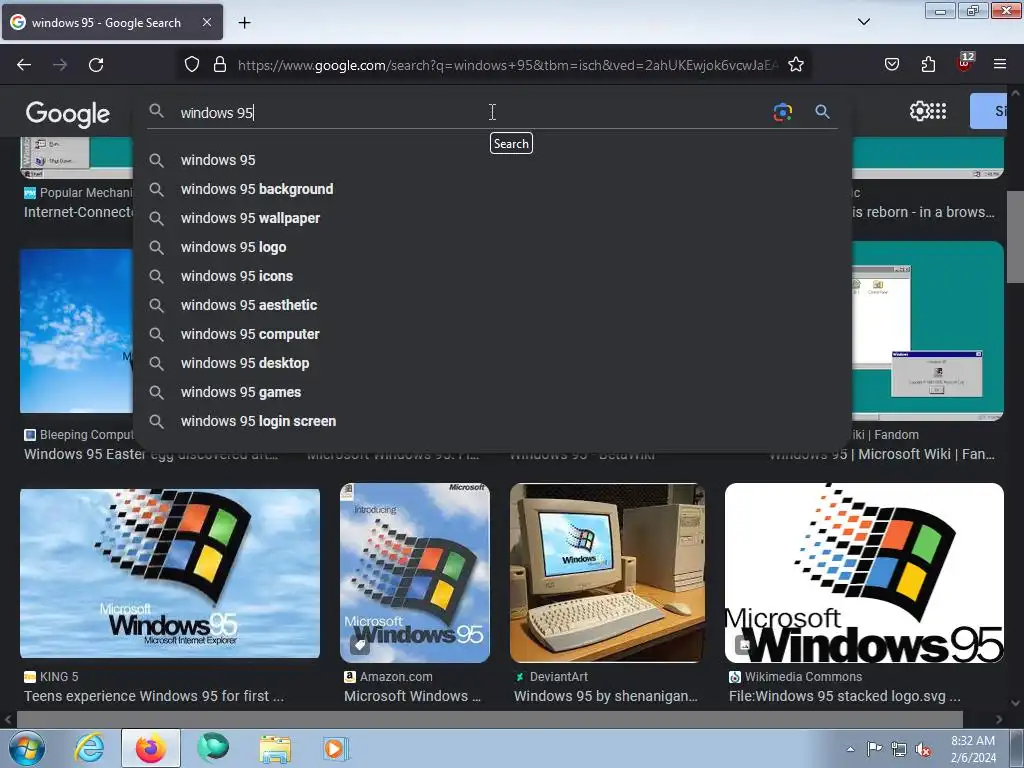The height and width of the screenshot is (768, 1024).
Task: Open the Firefox extensions puzzle icon
Action: click(x=928, y=64)
